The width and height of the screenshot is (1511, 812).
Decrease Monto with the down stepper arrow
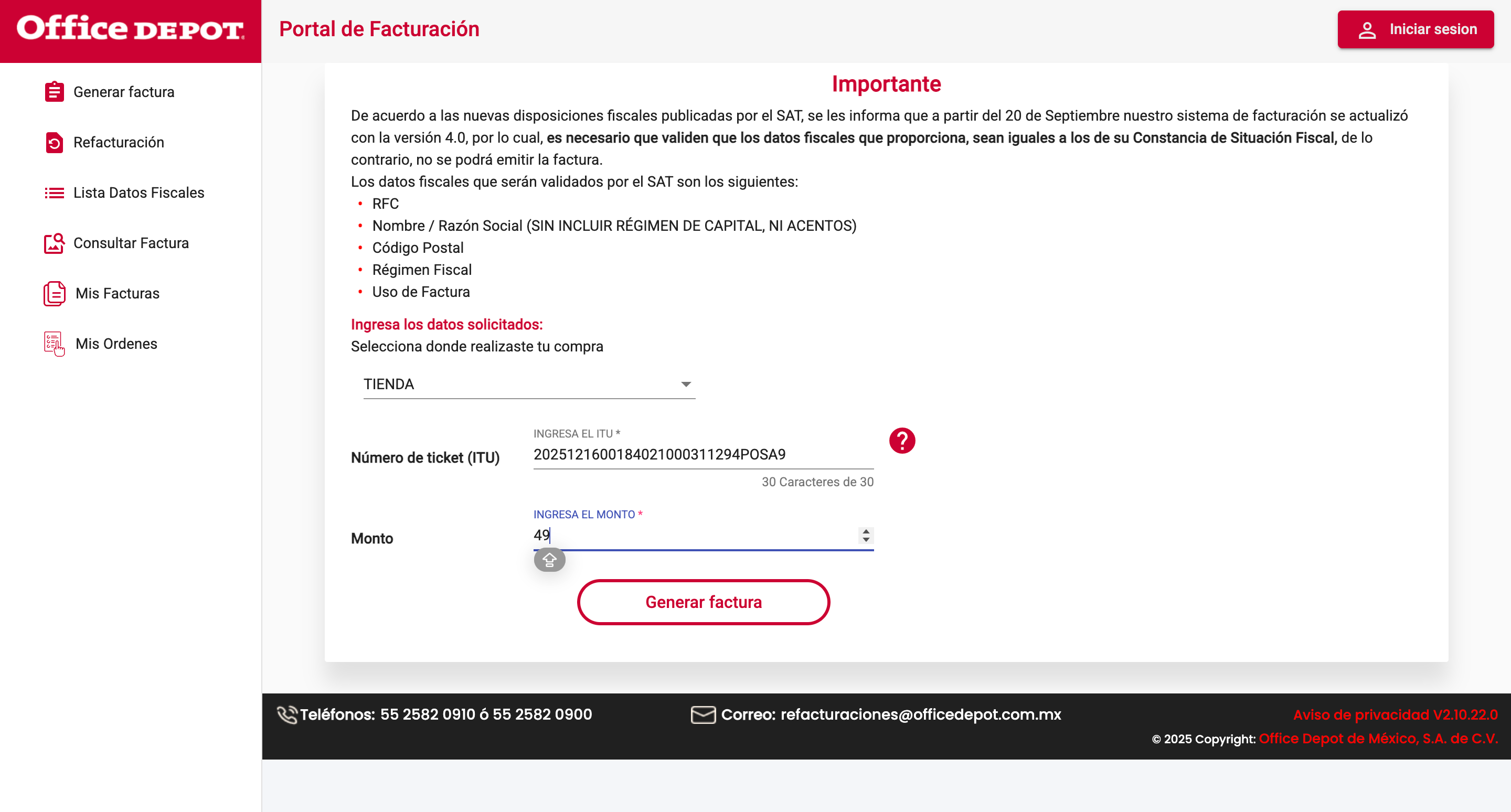(x=866, y=539)
